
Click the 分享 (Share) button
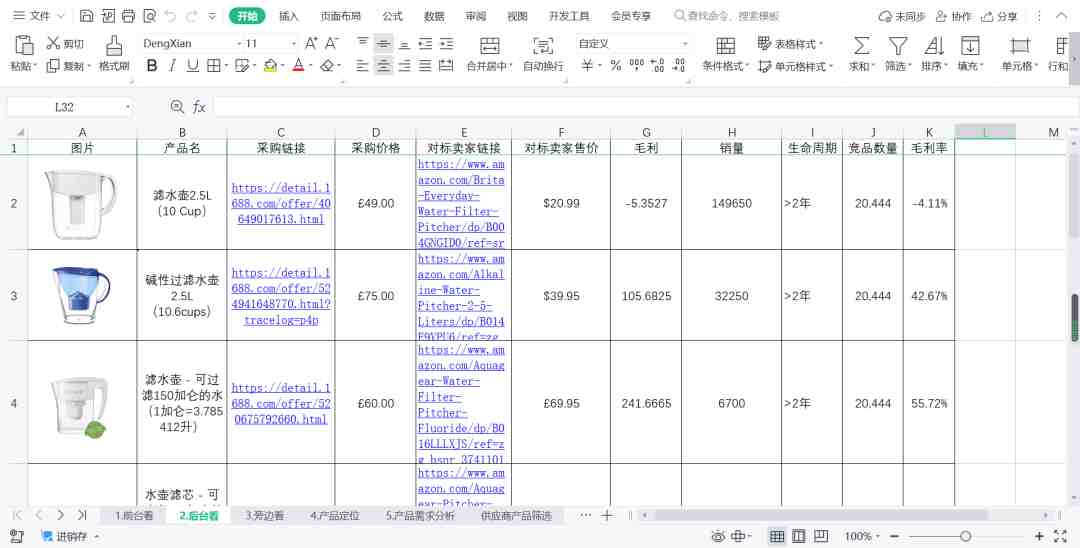pos(1000,16)
